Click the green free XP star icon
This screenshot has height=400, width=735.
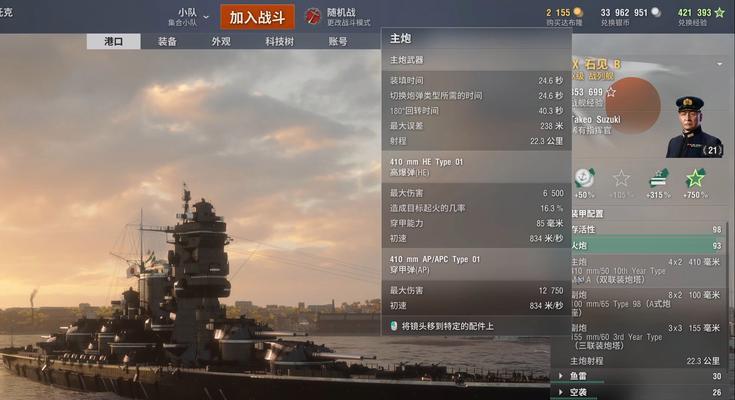(x=720, y=12)
